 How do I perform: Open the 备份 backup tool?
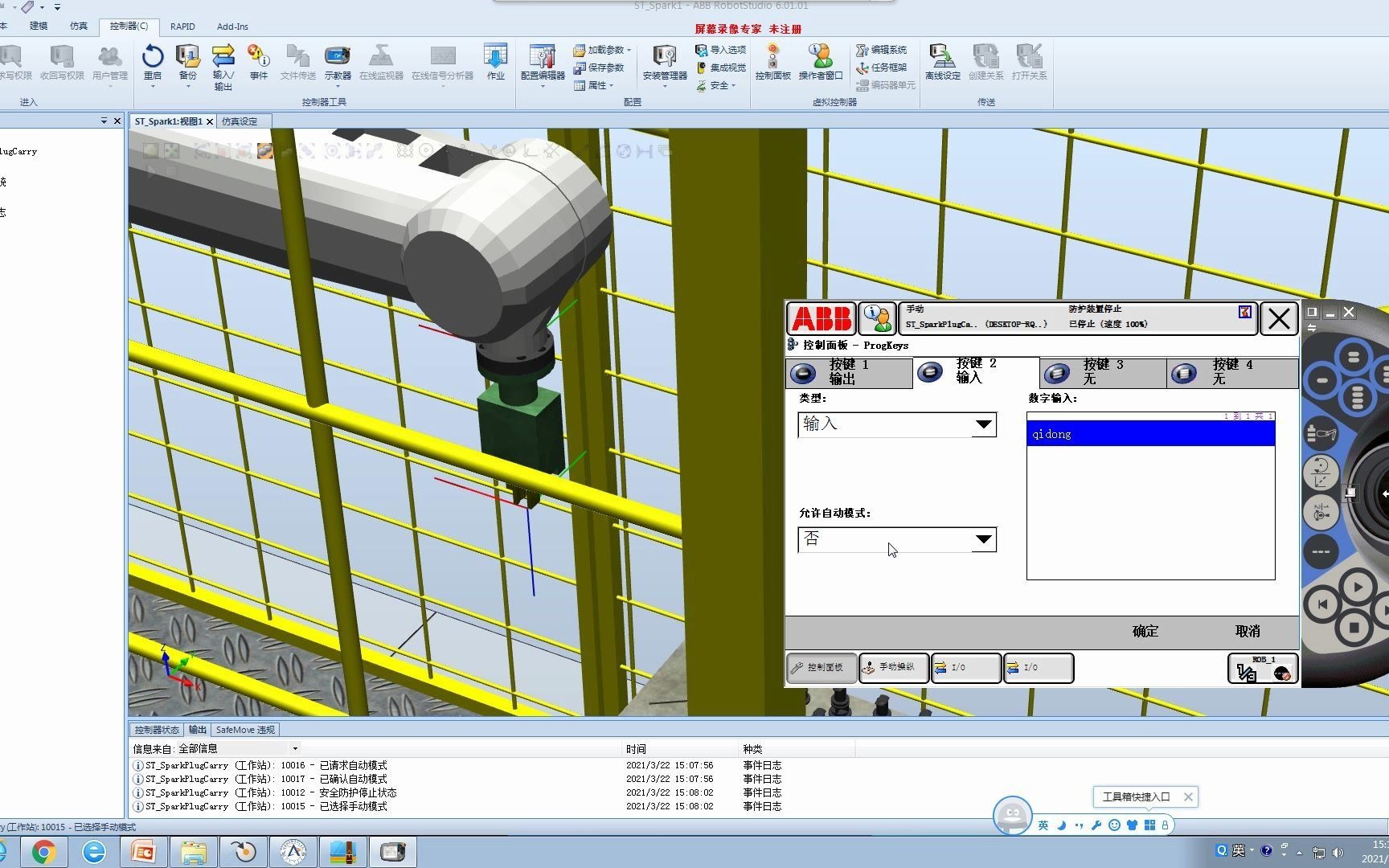pos(187,62)
